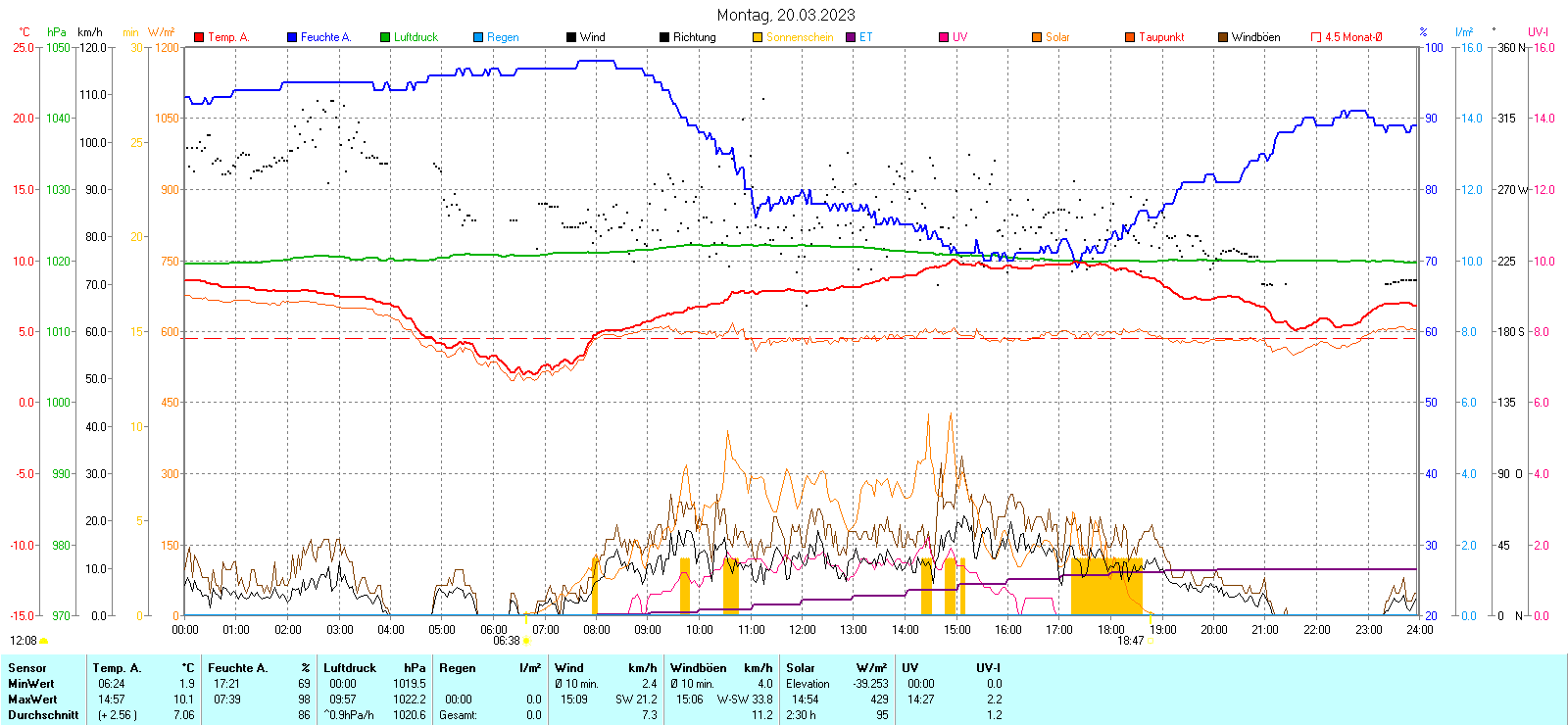Click the pink UV legend square
Viewport: 1568px width, 725px height.
click(x=944, y=37)
